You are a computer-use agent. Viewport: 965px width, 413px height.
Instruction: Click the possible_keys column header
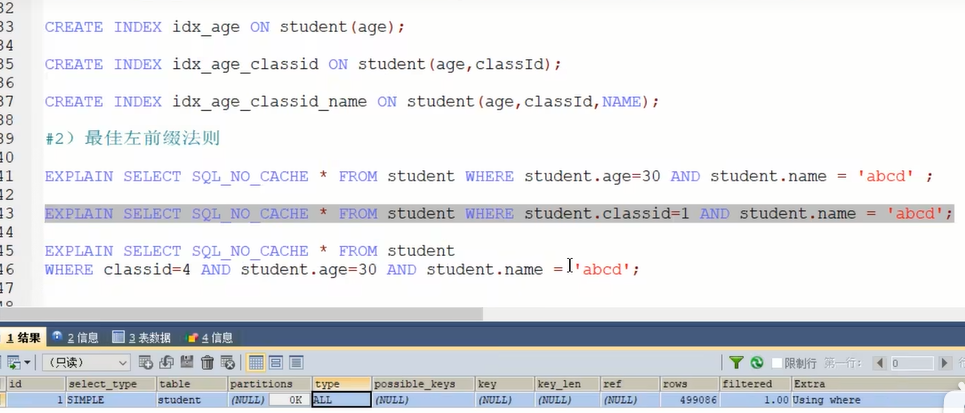[x=422, y=384]
